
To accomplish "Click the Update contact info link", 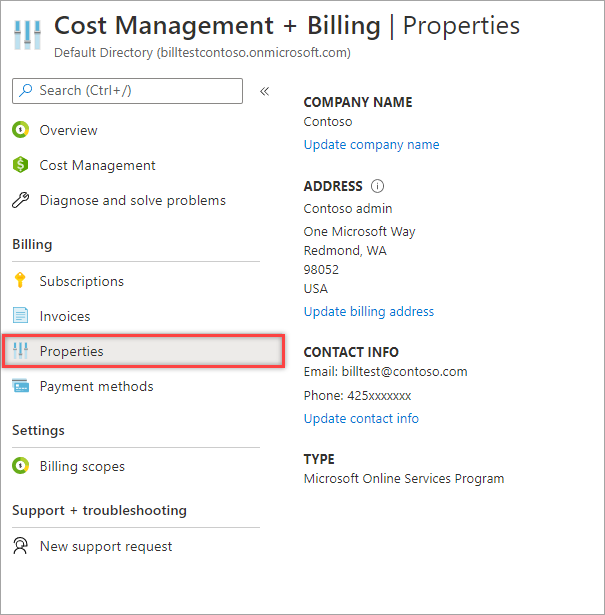I will click(x=361, y=418).
